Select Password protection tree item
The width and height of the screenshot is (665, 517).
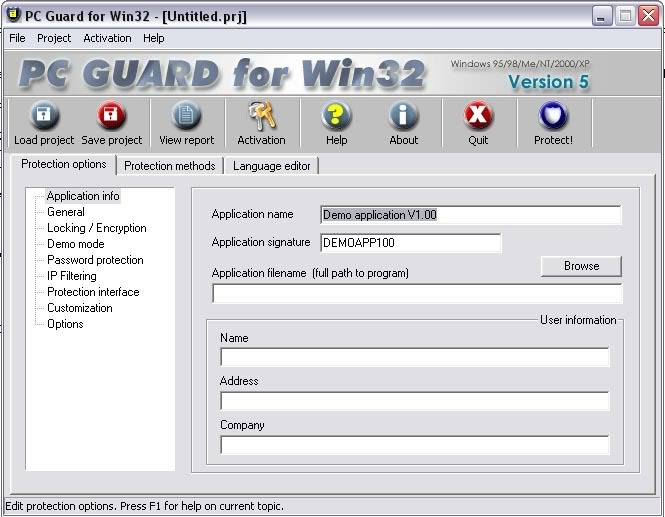(95, 260)
